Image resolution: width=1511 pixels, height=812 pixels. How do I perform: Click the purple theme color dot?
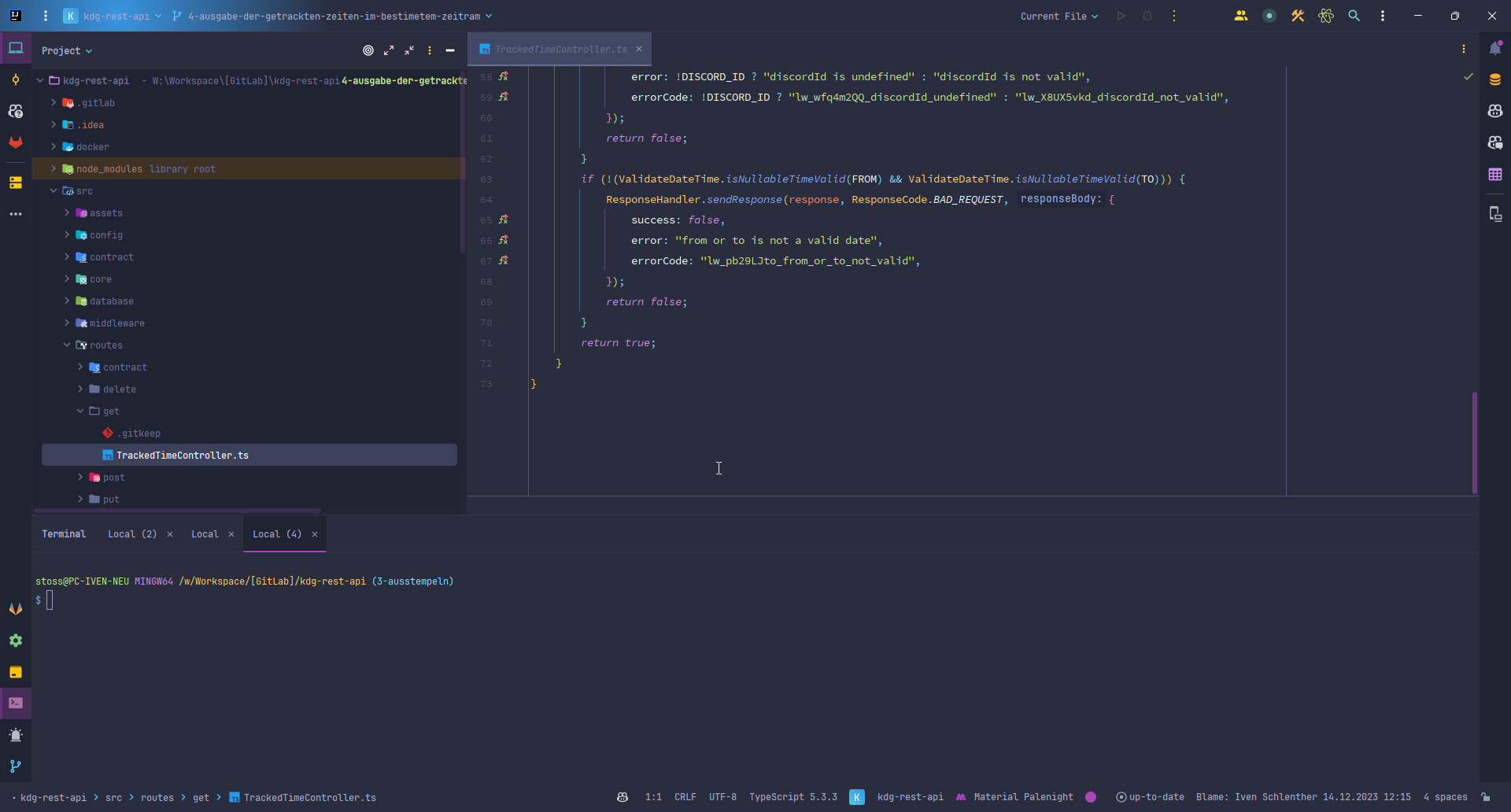coord(1091,797)
